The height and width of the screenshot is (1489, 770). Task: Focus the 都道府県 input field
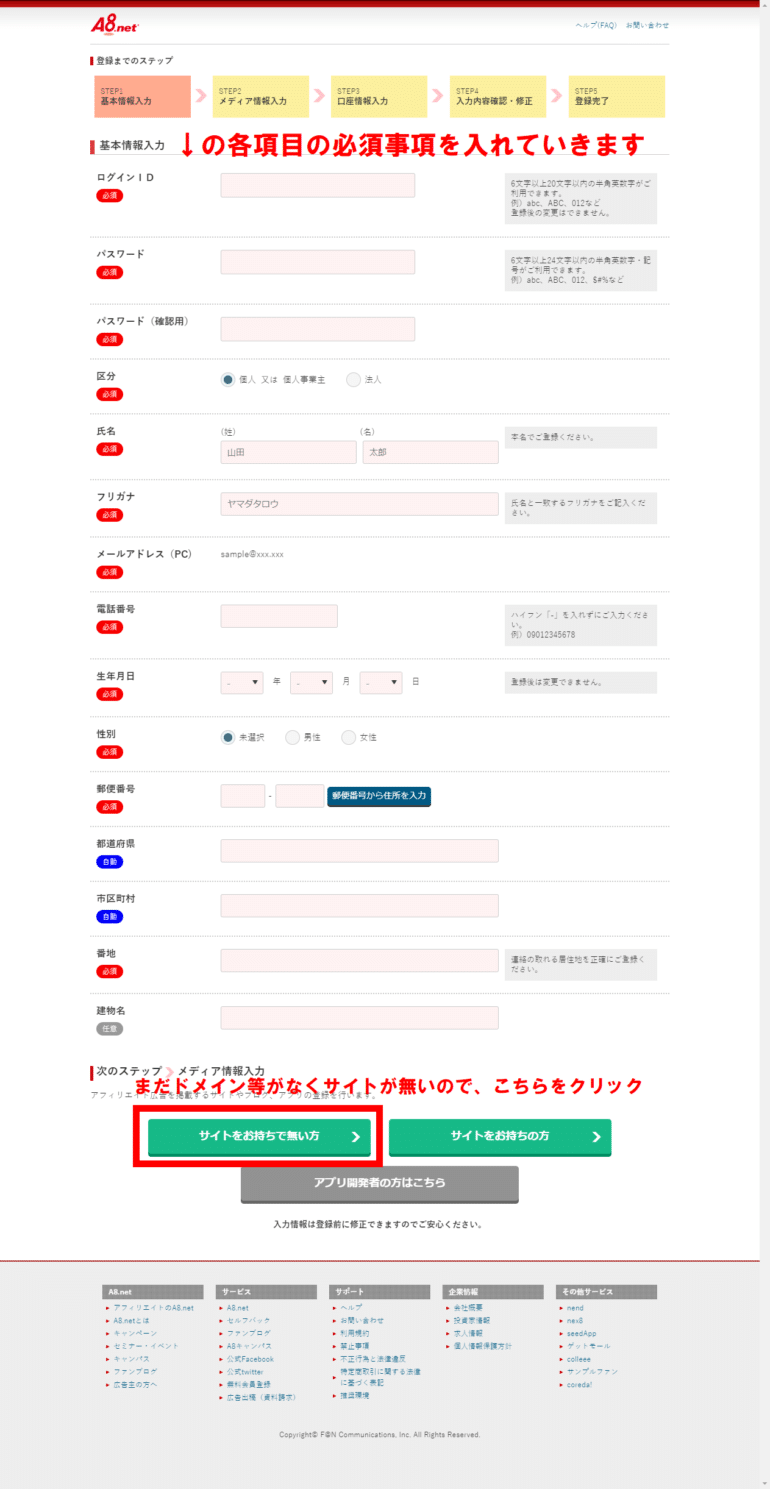pos(359,851)
